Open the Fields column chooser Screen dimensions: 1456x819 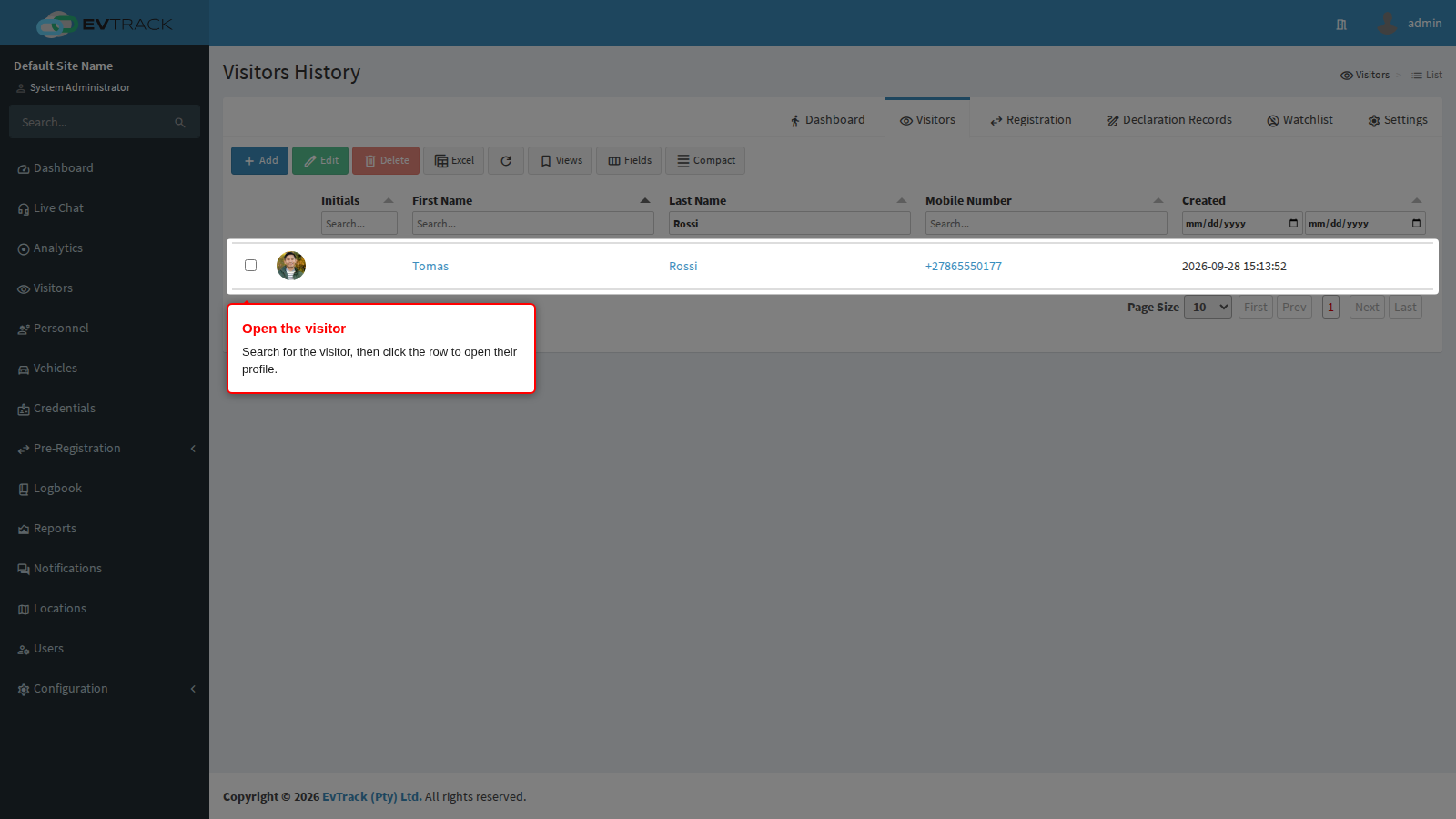pyautogui.click(x=629, y=160)
